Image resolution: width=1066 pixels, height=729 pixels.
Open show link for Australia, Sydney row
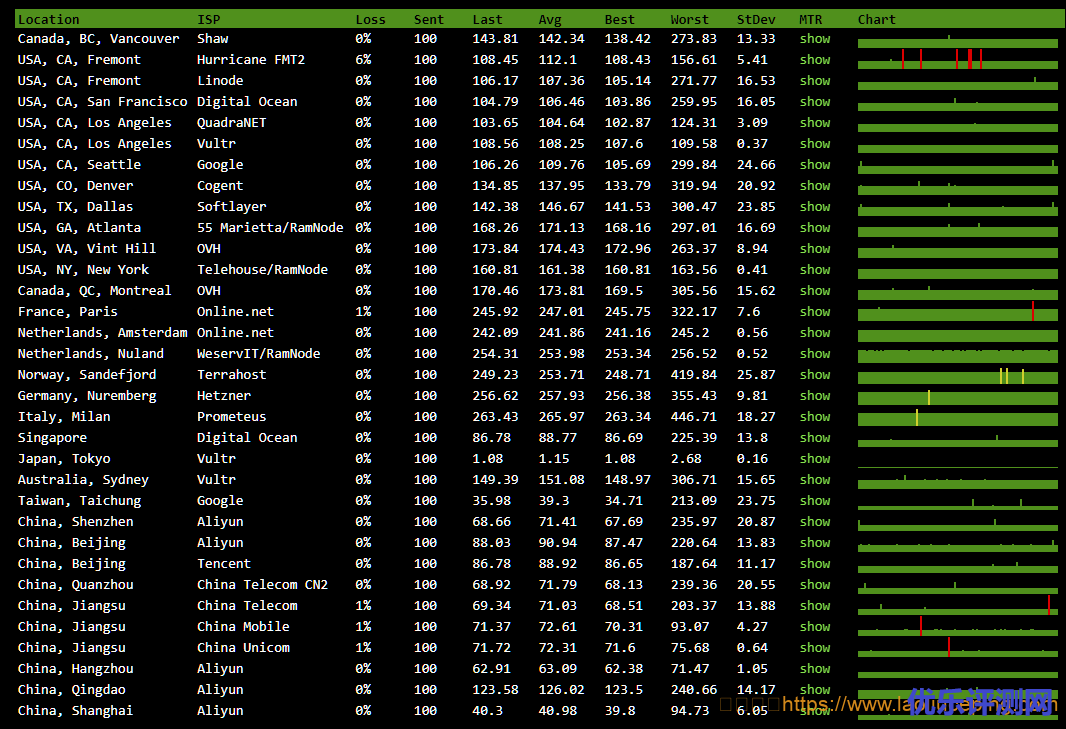pyautogui.click(x=814, y=480)
